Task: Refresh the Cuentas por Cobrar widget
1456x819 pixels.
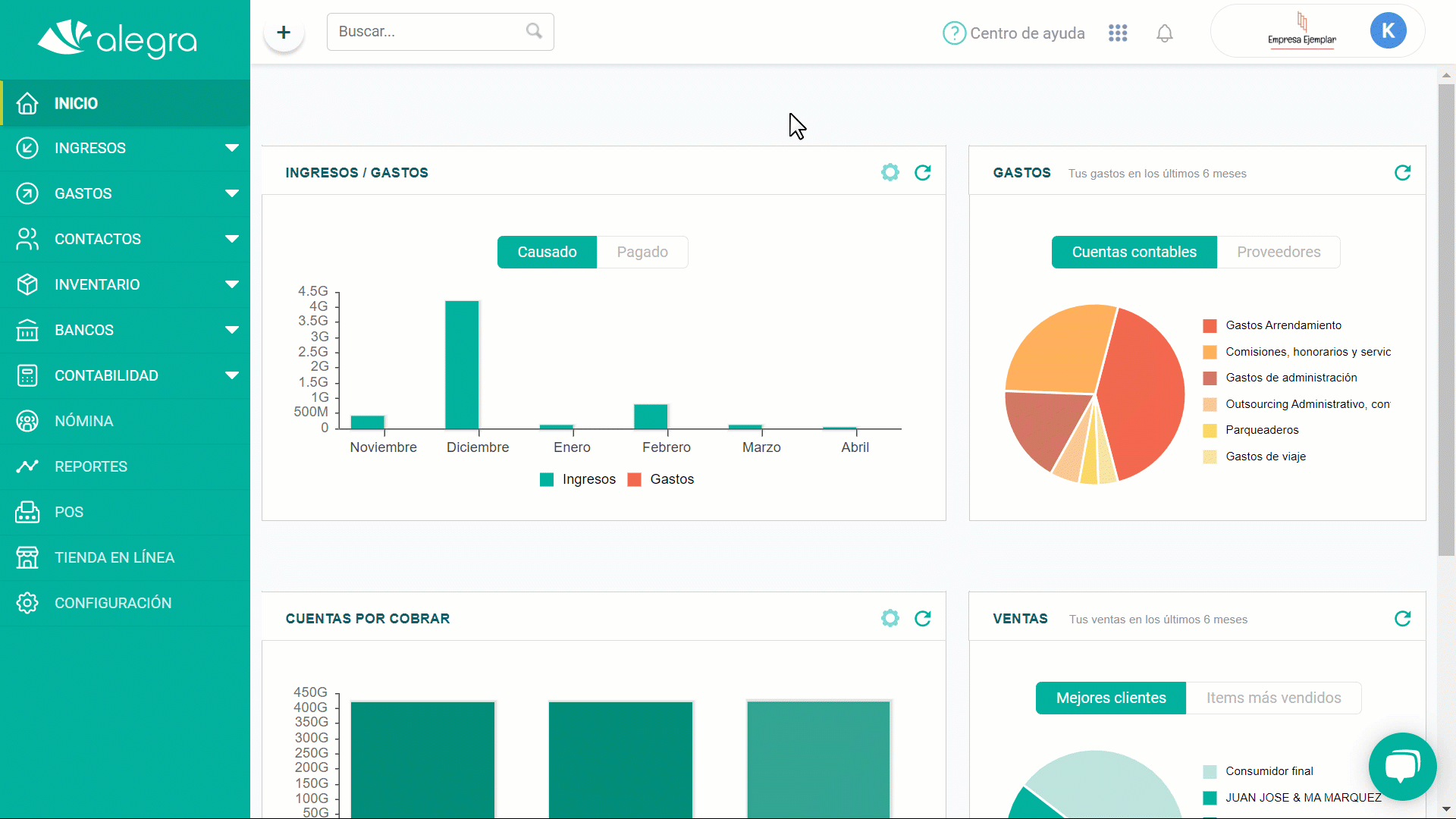Action: 922,619
